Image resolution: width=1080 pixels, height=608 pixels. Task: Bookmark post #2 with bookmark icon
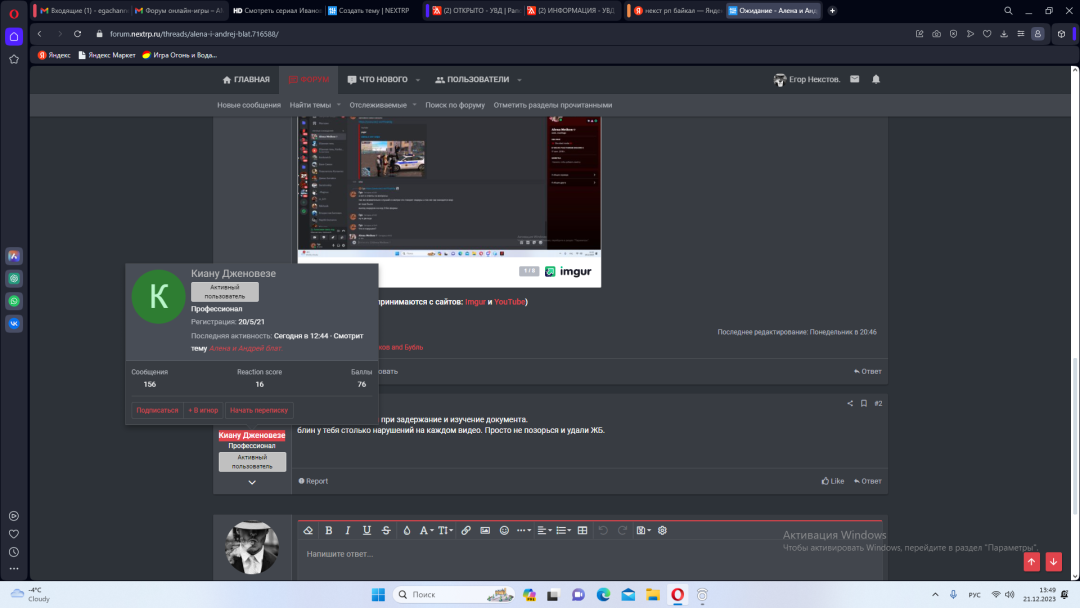click(863, 403)
